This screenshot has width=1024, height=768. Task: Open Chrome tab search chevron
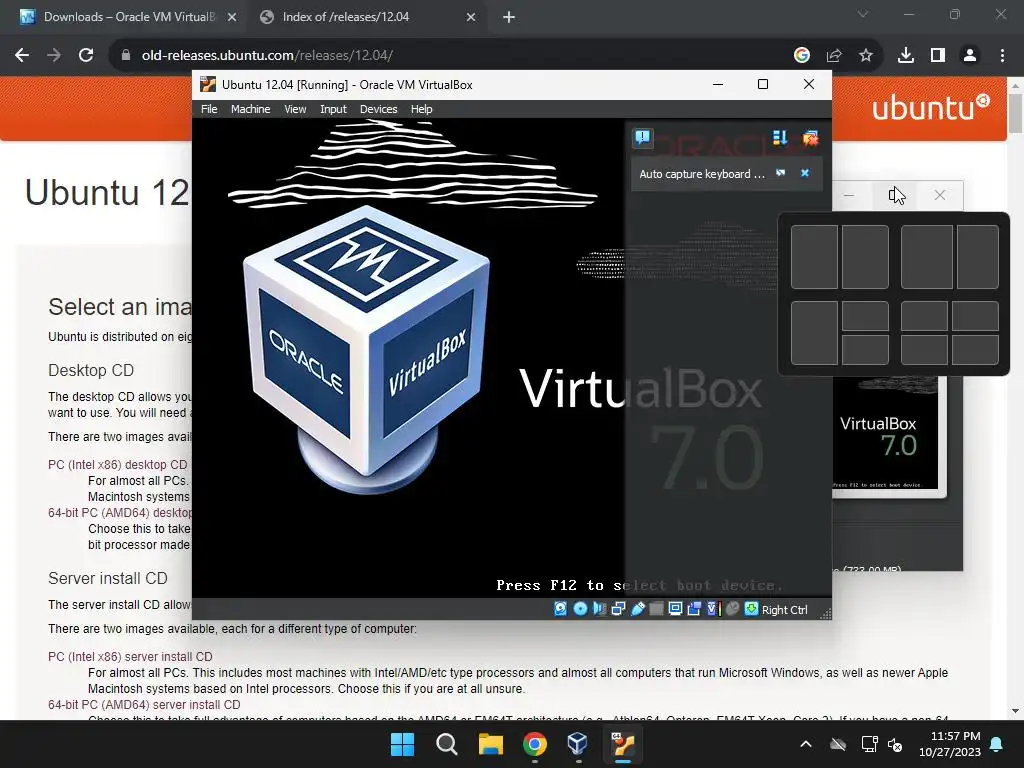(863, 14)
